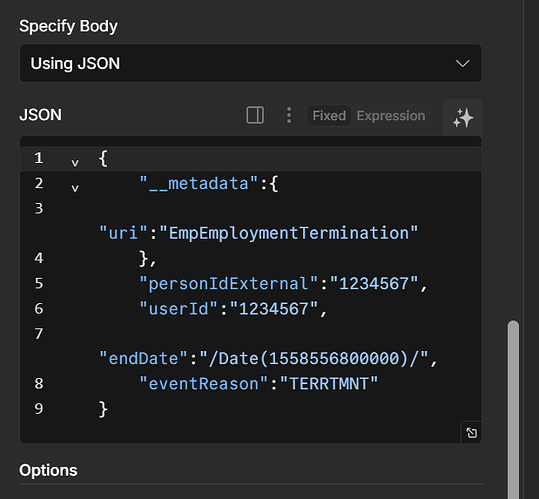
Task: Select line number 5 in gutter
Action: coord(39,284)
